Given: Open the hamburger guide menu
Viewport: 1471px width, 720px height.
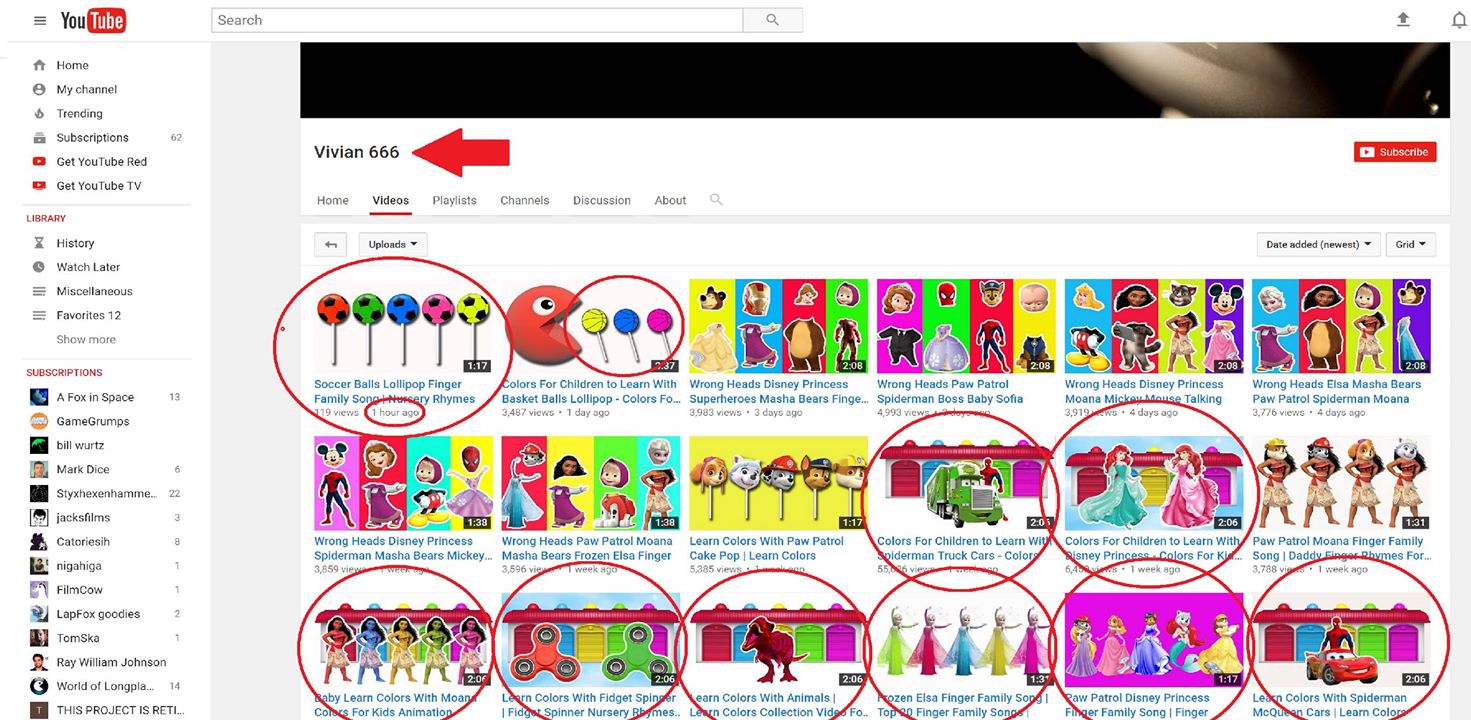Looking at the screenshot, I should [40, 20].
